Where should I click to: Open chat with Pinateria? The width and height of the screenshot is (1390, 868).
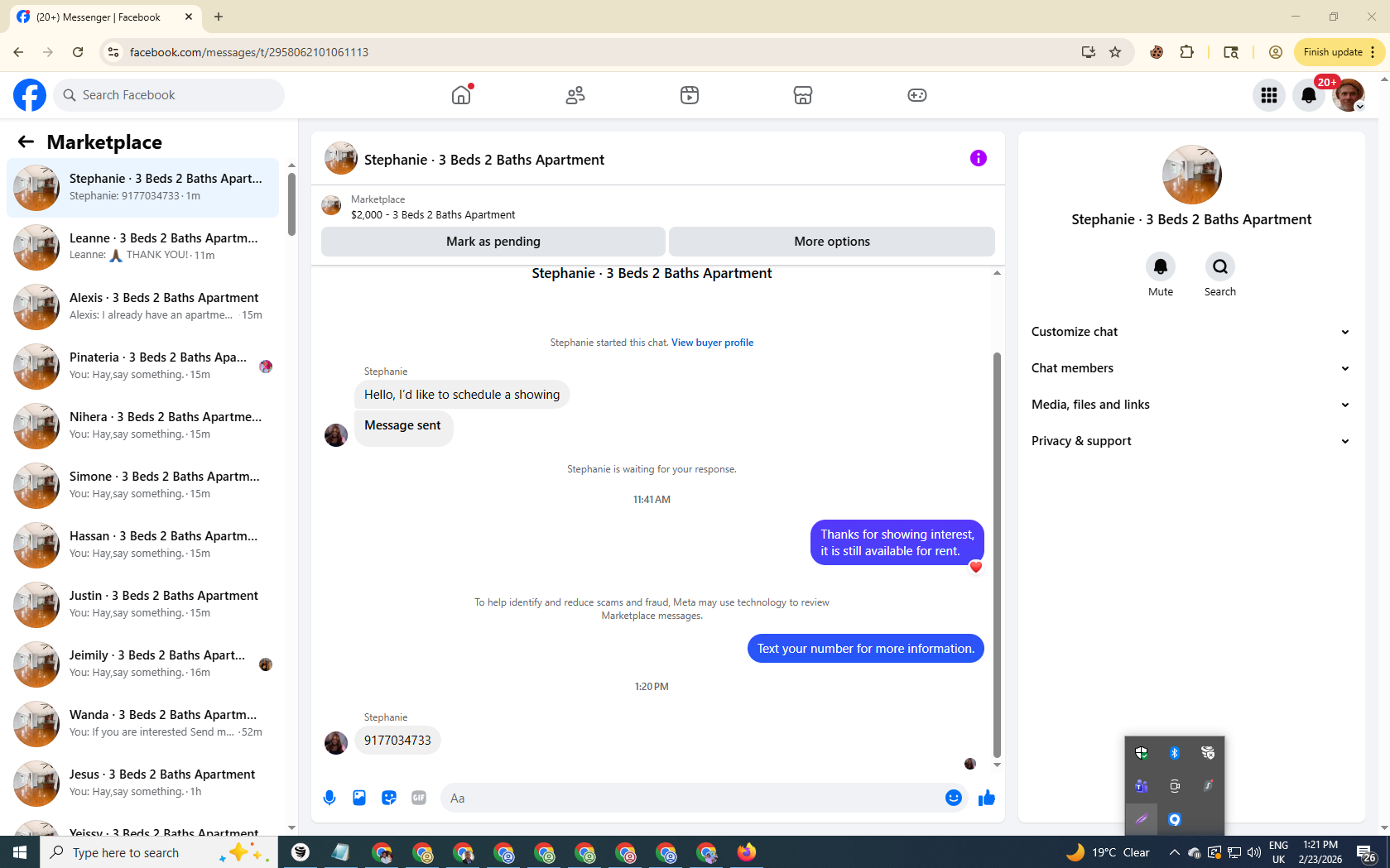pos(142,367)
